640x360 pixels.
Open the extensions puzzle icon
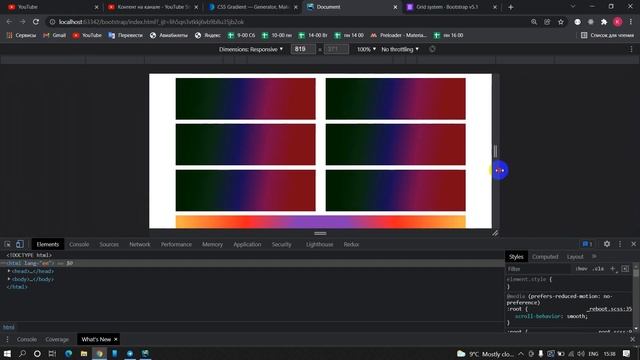[x=604, y=22]
